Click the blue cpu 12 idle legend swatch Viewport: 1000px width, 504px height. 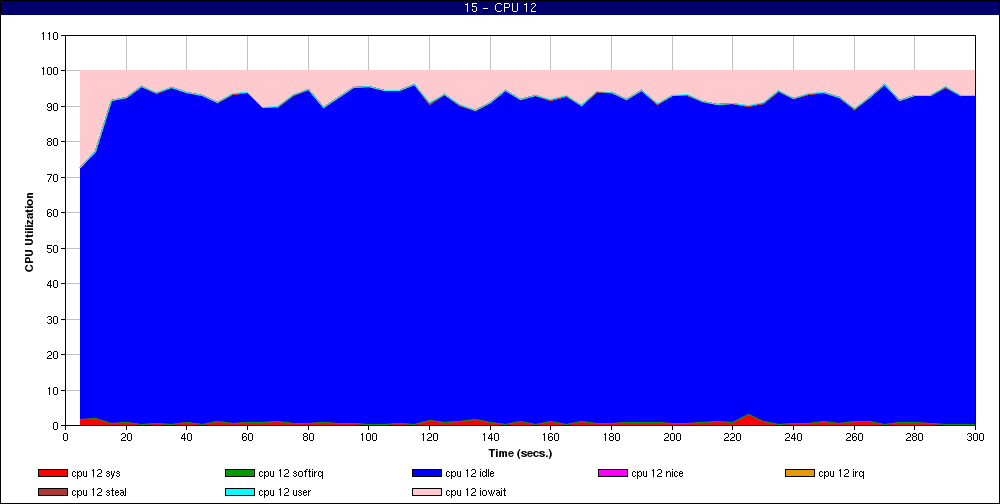(x=427, y=473)
